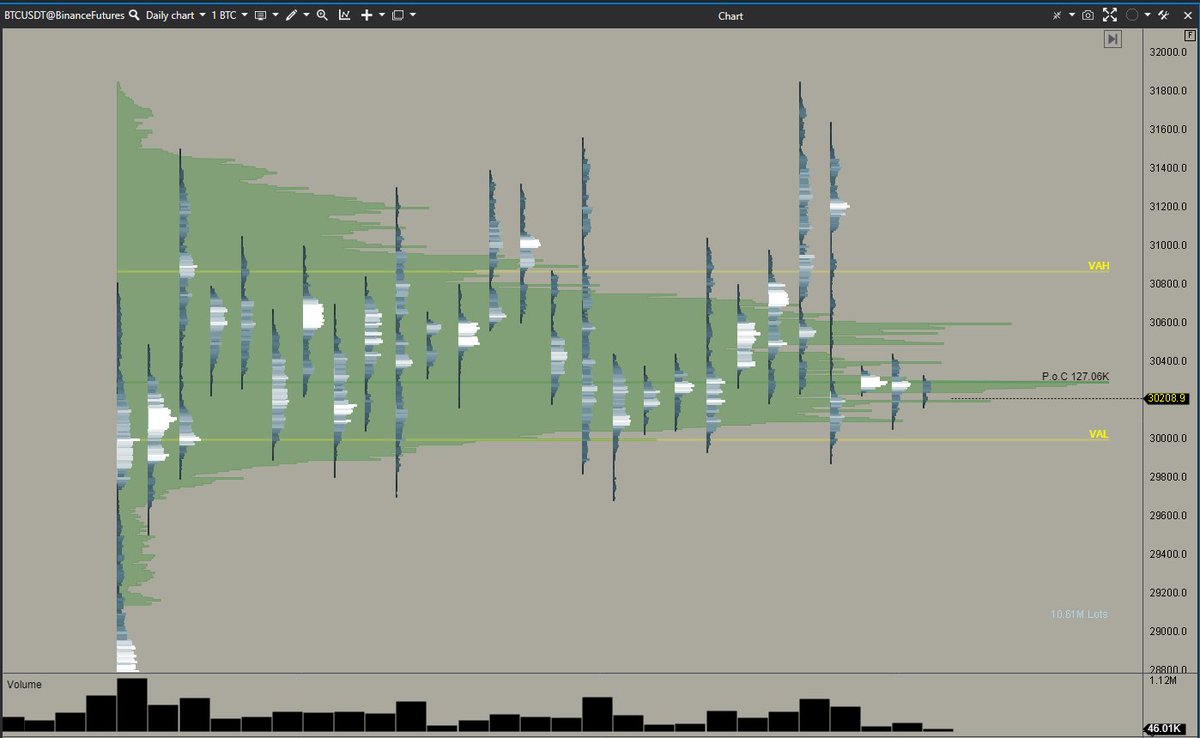Click the window layout icon
The width and height of the screenshot is (1200, 738).
point(397,16)
